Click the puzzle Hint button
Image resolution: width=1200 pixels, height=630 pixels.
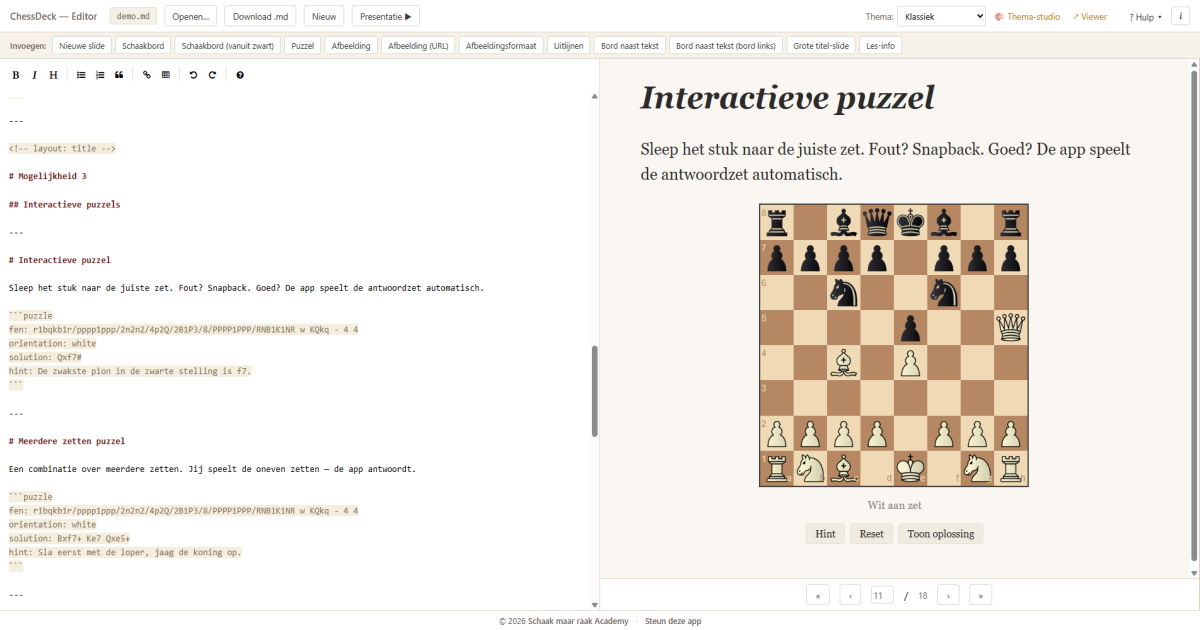pyautogui.click(x=825, y=534)
